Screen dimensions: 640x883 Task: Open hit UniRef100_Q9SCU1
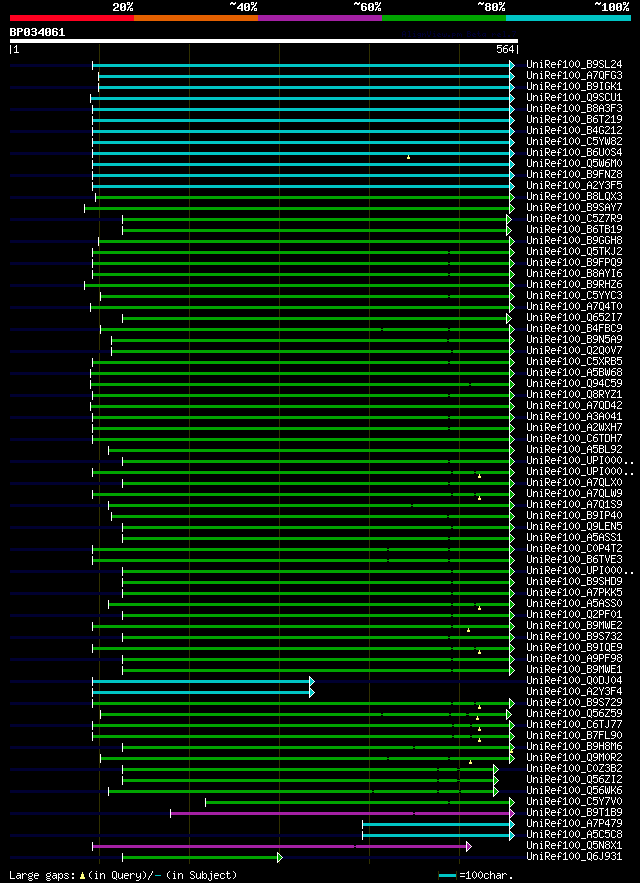click(x=574, y=97)
